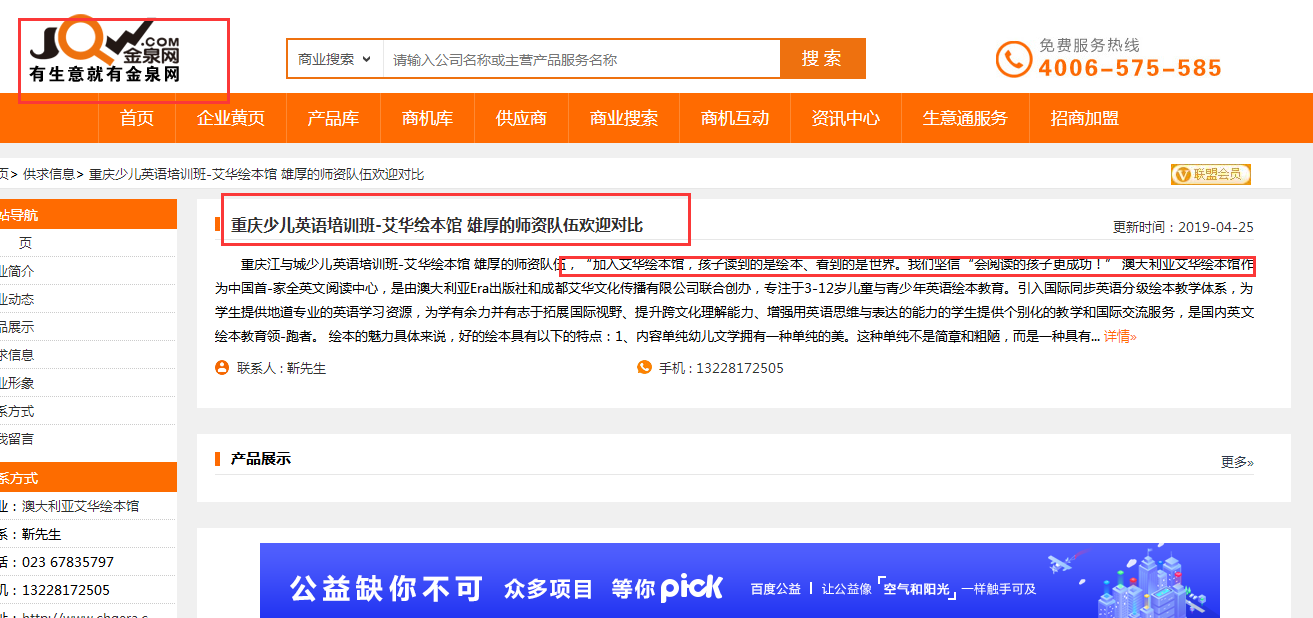
Task: Open the sidebar 系方式 list item
Action: [17, 411]
